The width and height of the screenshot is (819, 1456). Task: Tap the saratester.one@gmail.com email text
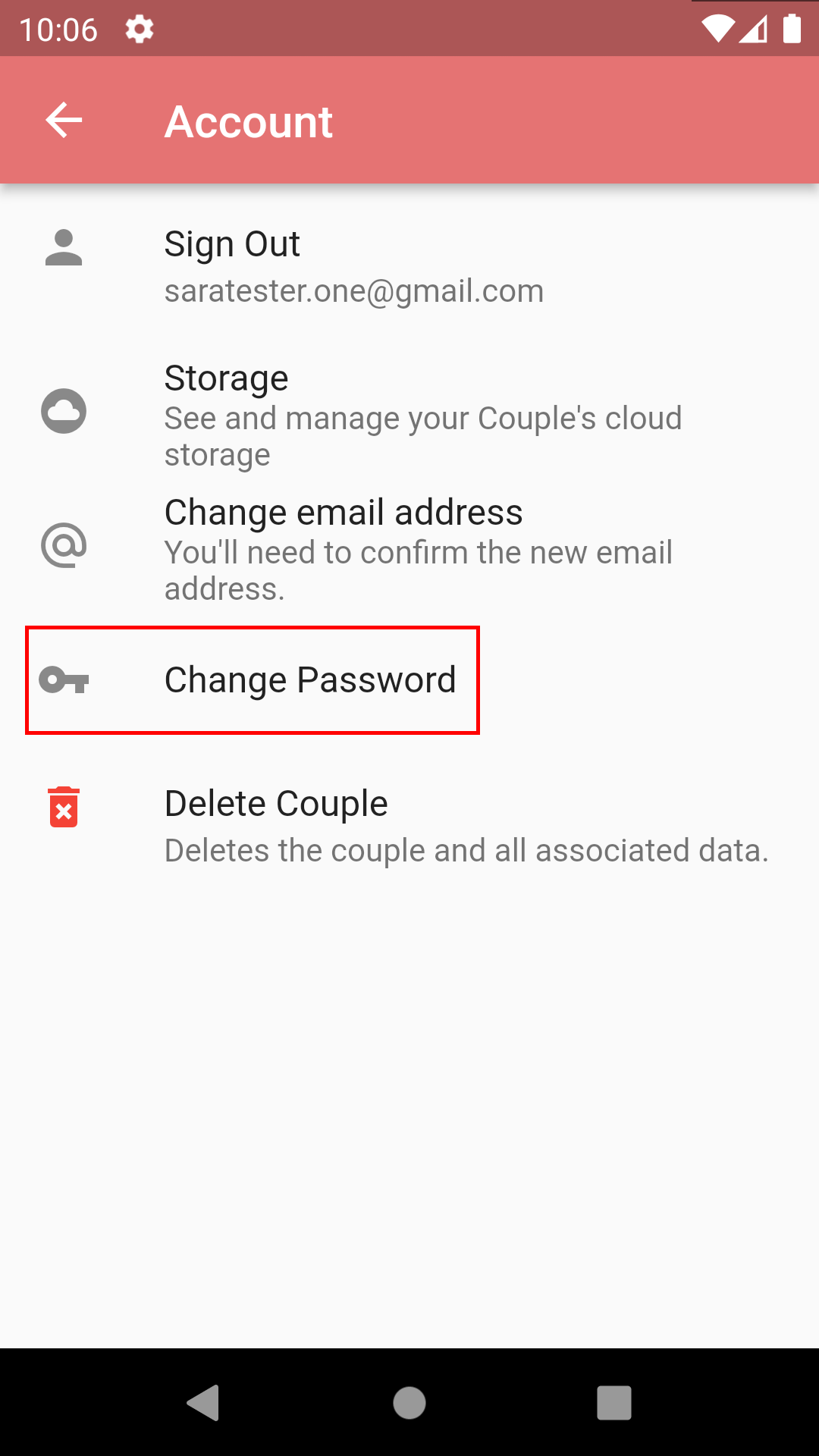[x=354, y=291]
